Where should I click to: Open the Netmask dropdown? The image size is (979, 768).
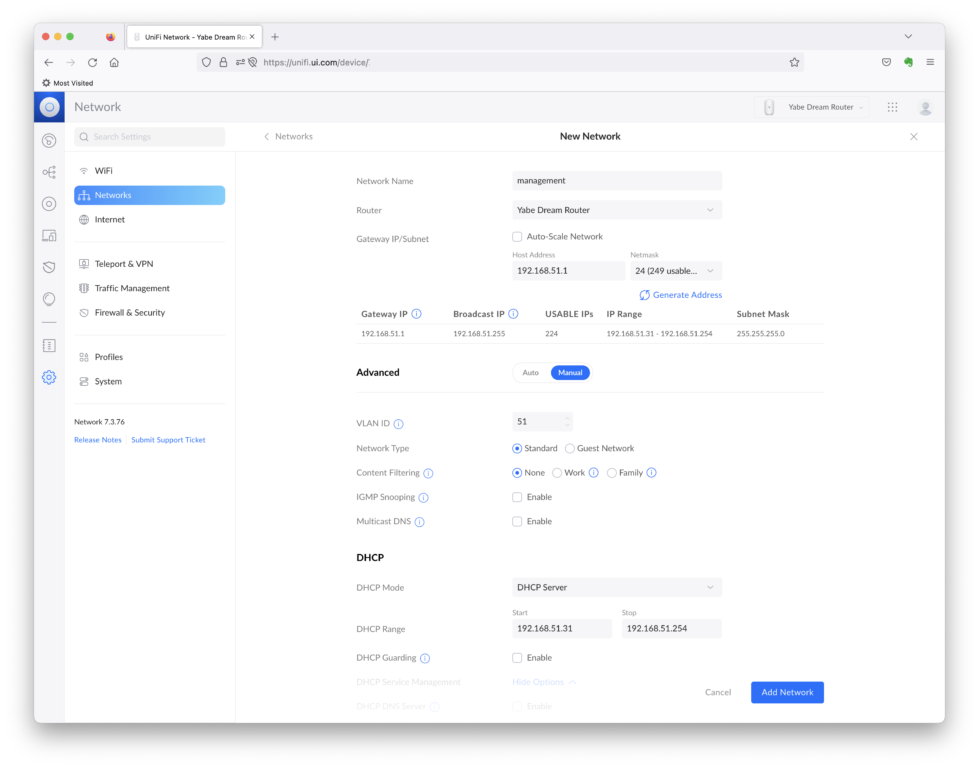click(676, 270)
